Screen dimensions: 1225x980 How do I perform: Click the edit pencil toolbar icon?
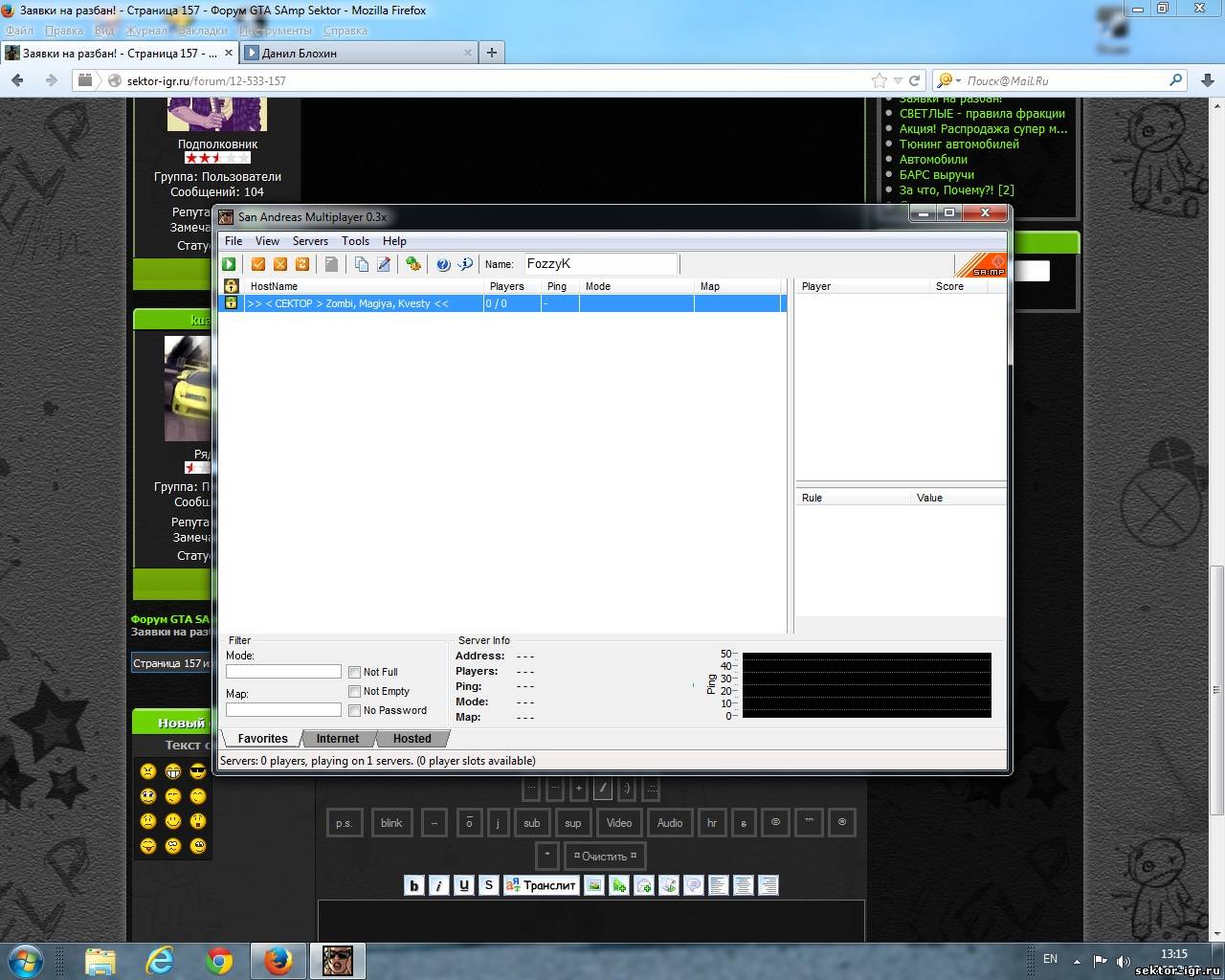tap(384, 264)
